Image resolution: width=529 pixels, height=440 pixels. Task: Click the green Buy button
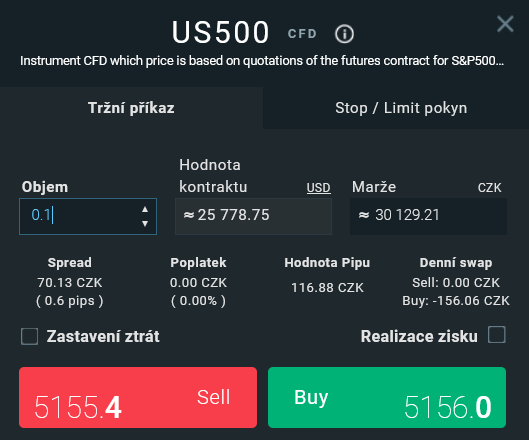(x=387, y=397)
